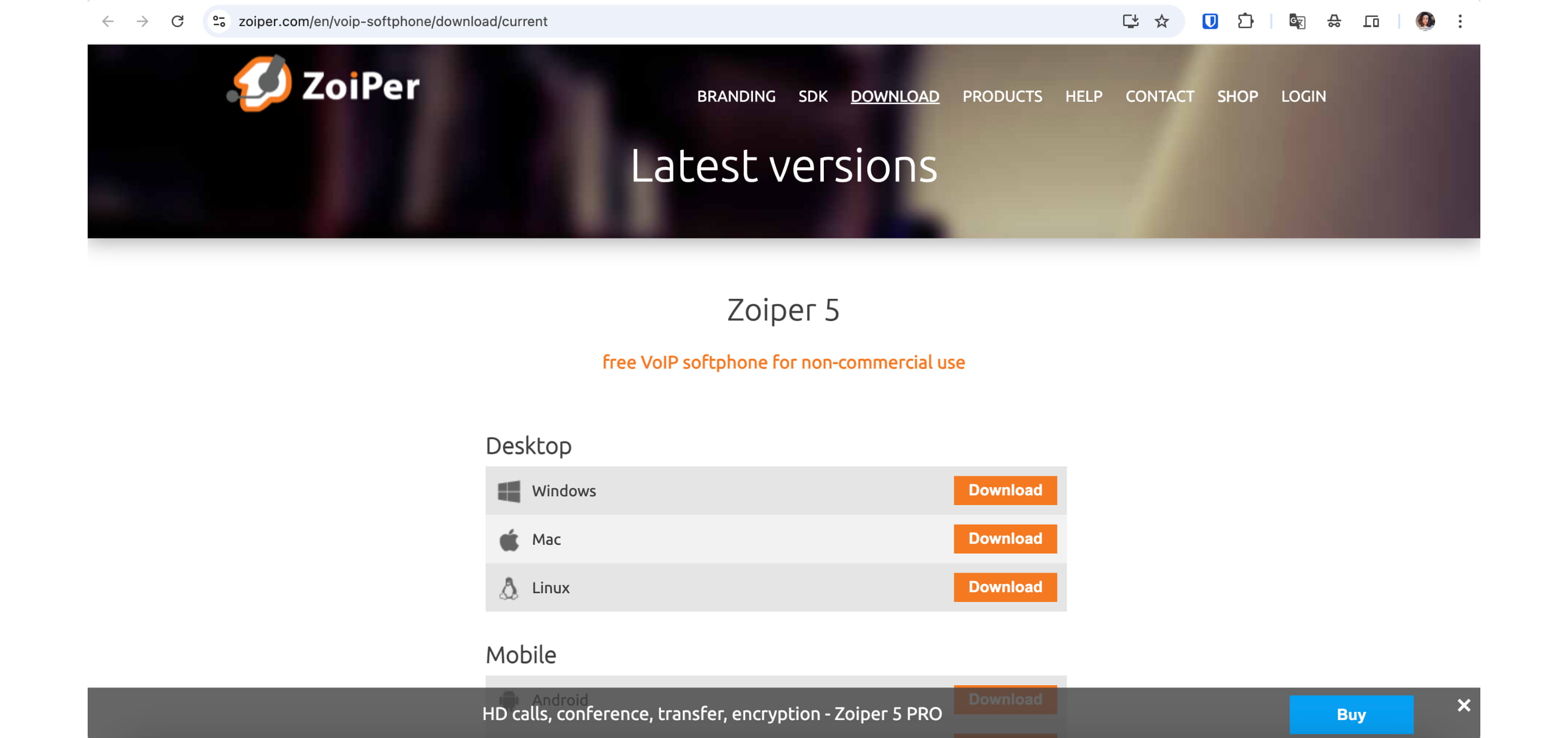Screen dimensions: 1568x738
Task: Open the three-dot browser menu
Action: [1460, 21]
